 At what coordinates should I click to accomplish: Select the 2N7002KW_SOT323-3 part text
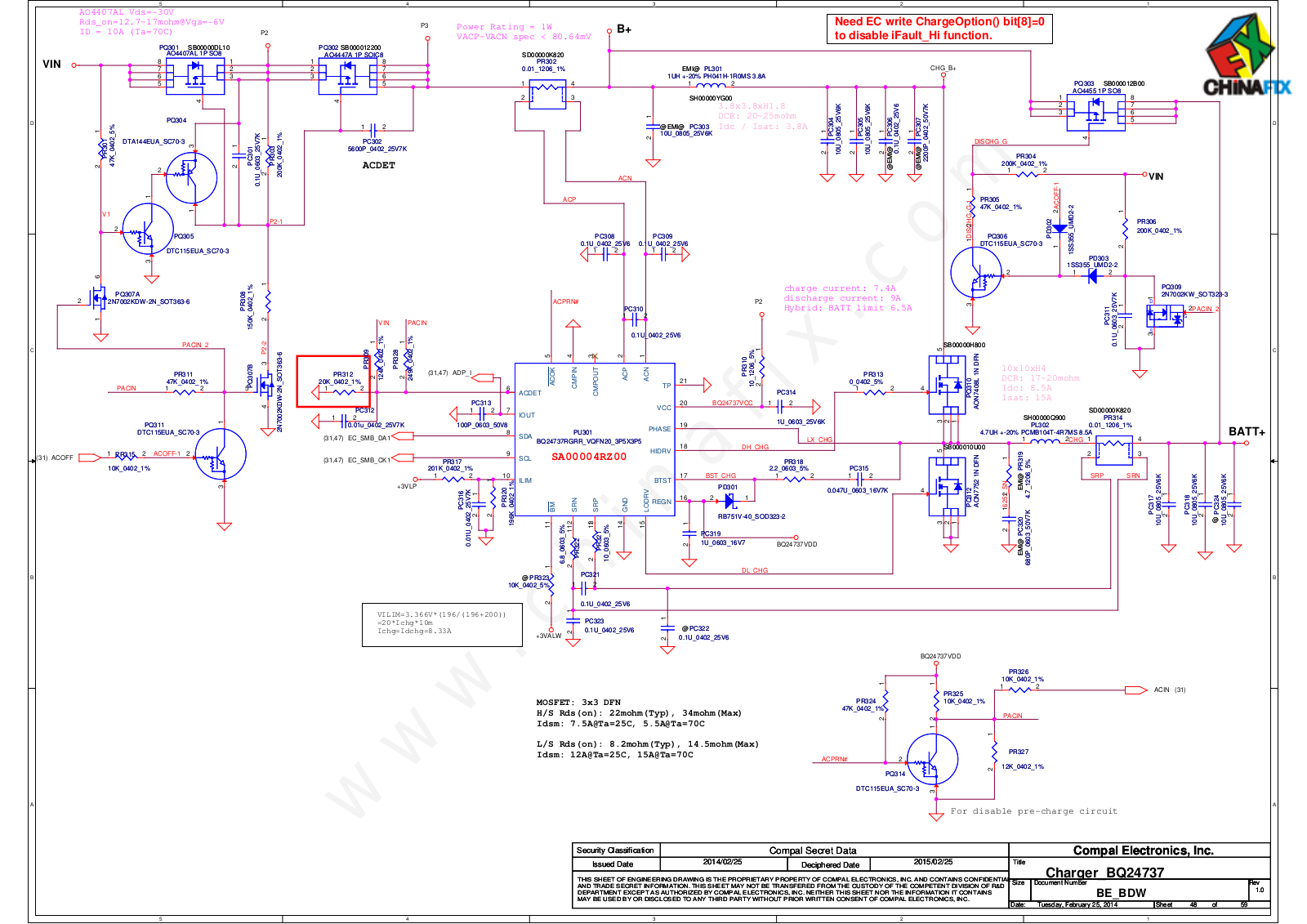pyautogui.click(x=1194, y=294)
